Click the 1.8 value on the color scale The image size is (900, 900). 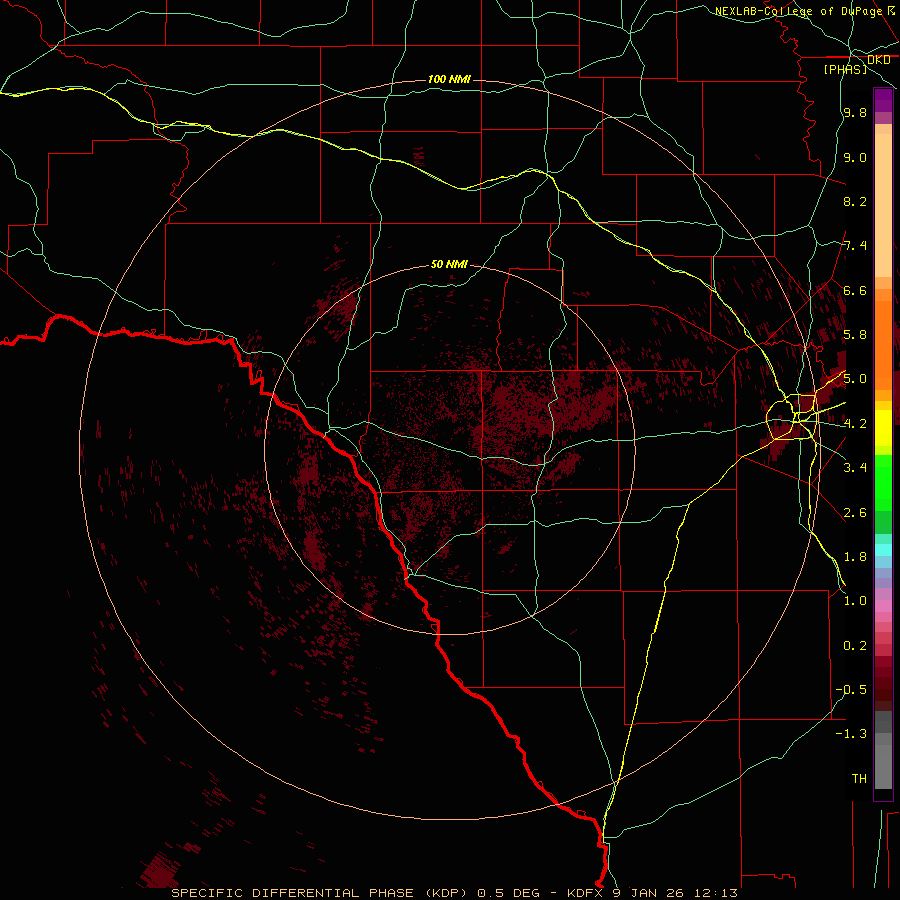coord(855,557)
